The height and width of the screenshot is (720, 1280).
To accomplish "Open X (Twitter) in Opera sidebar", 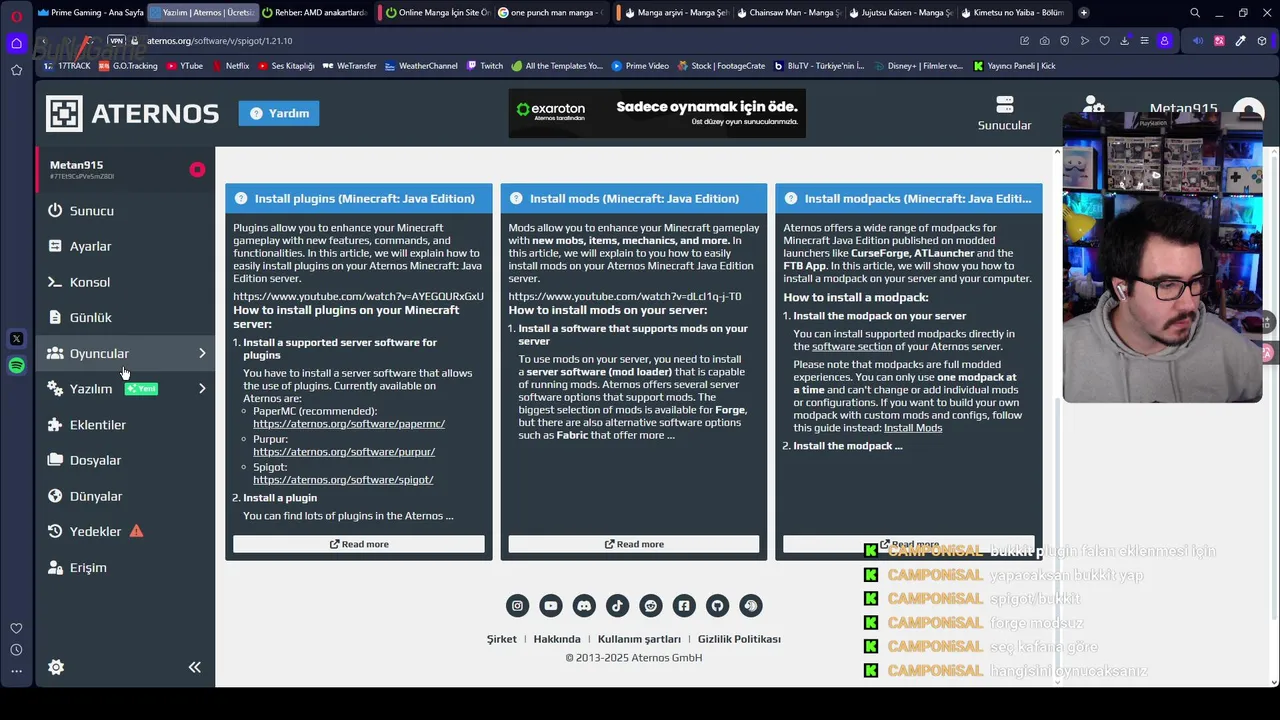I will pos(16,339).
